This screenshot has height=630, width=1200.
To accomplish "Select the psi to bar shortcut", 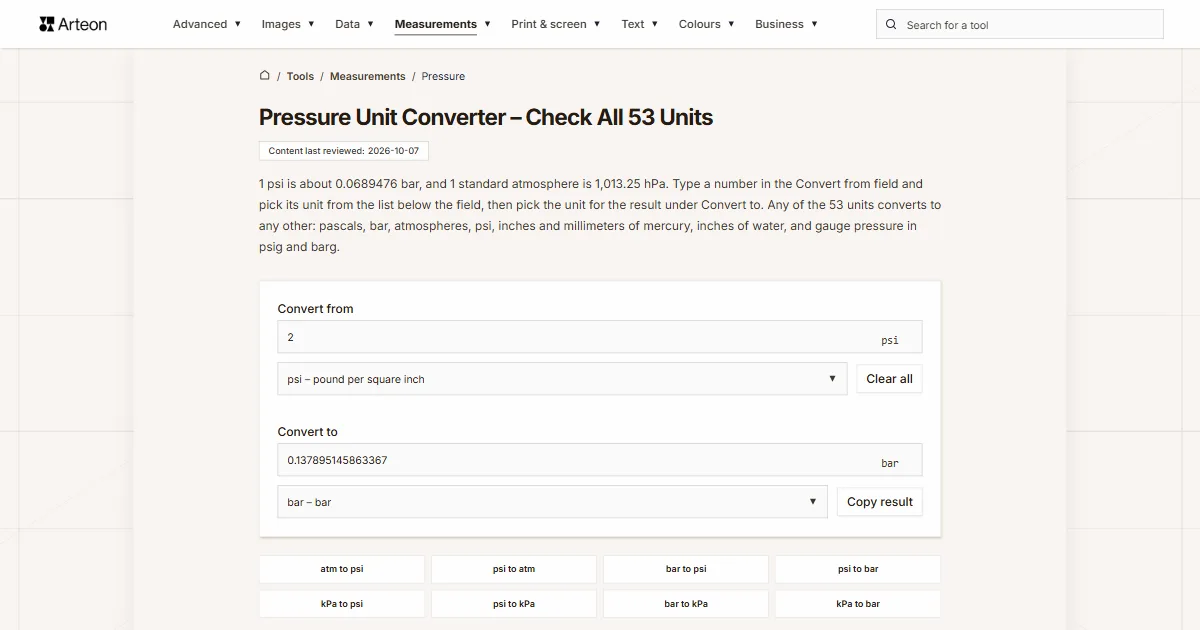I will 858,569.
